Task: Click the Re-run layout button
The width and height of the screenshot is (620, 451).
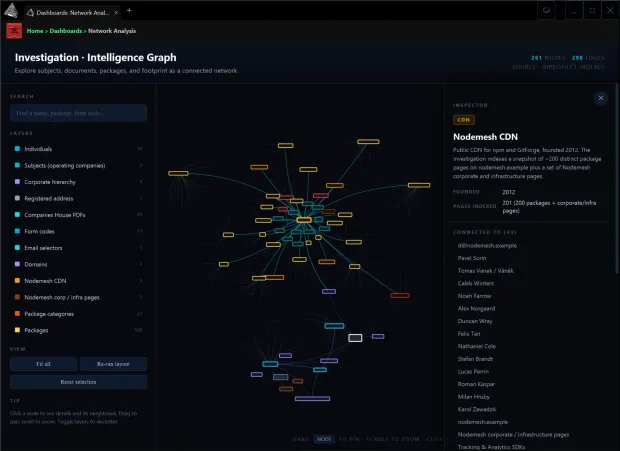Action: (113, 364)
